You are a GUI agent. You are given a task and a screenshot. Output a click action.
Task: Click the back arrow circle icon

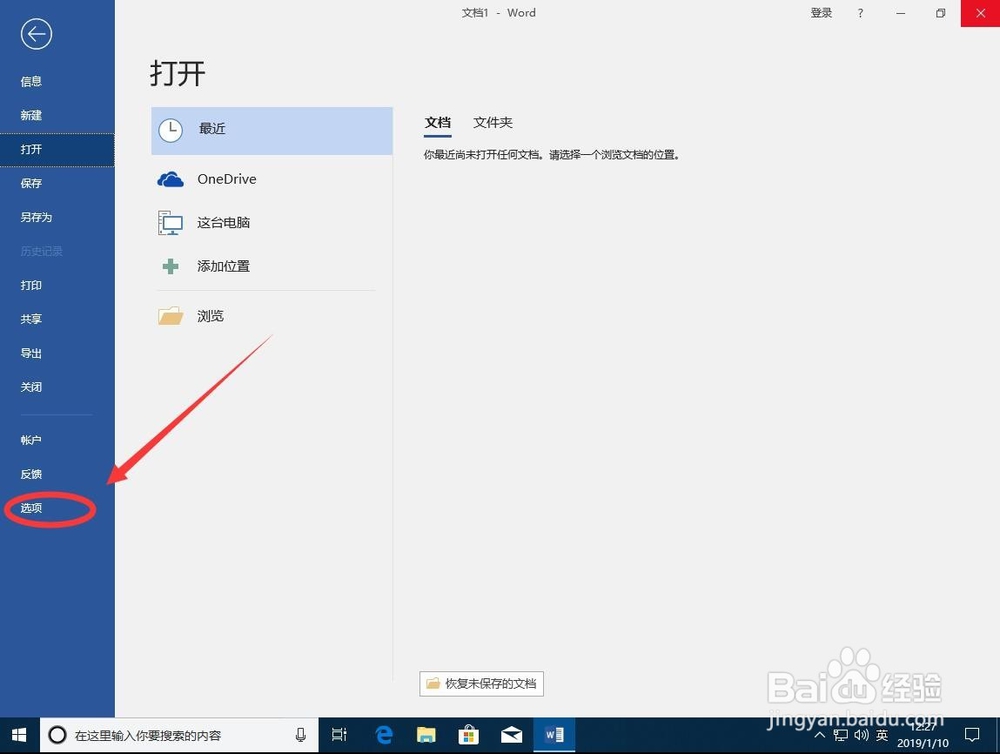click(x=36, y=34)
